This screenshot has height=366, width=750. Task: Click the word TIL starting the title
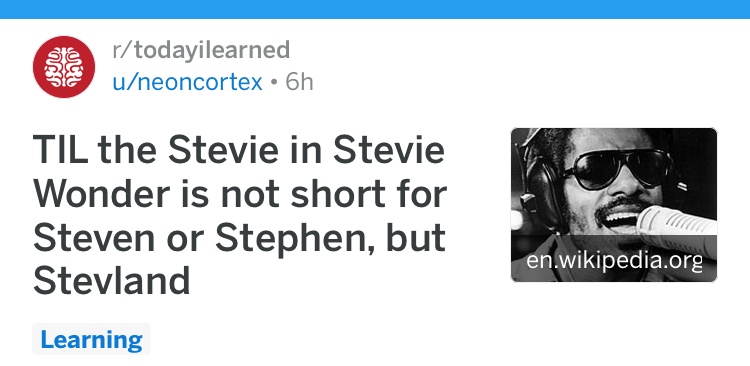[60, 150]
